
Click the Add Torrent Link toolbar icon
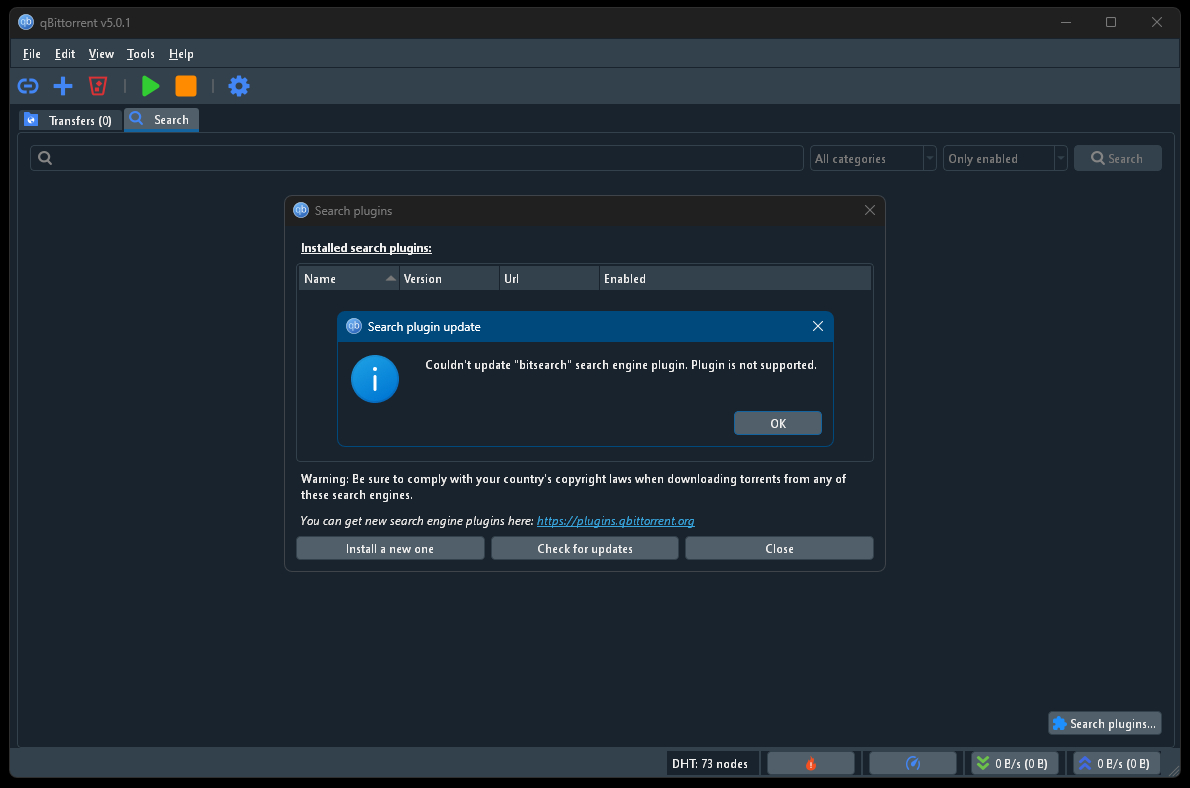[x=28, y=86]
